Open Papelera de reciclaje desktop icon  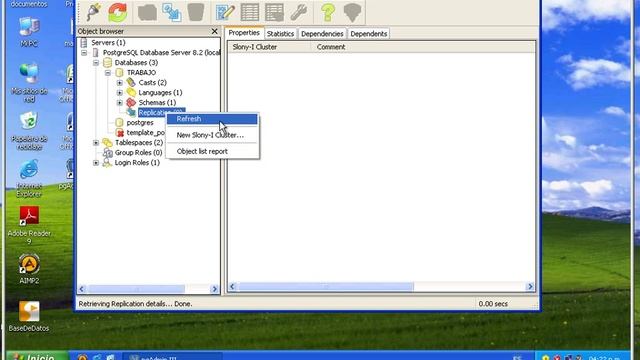[x=29, y=131]
